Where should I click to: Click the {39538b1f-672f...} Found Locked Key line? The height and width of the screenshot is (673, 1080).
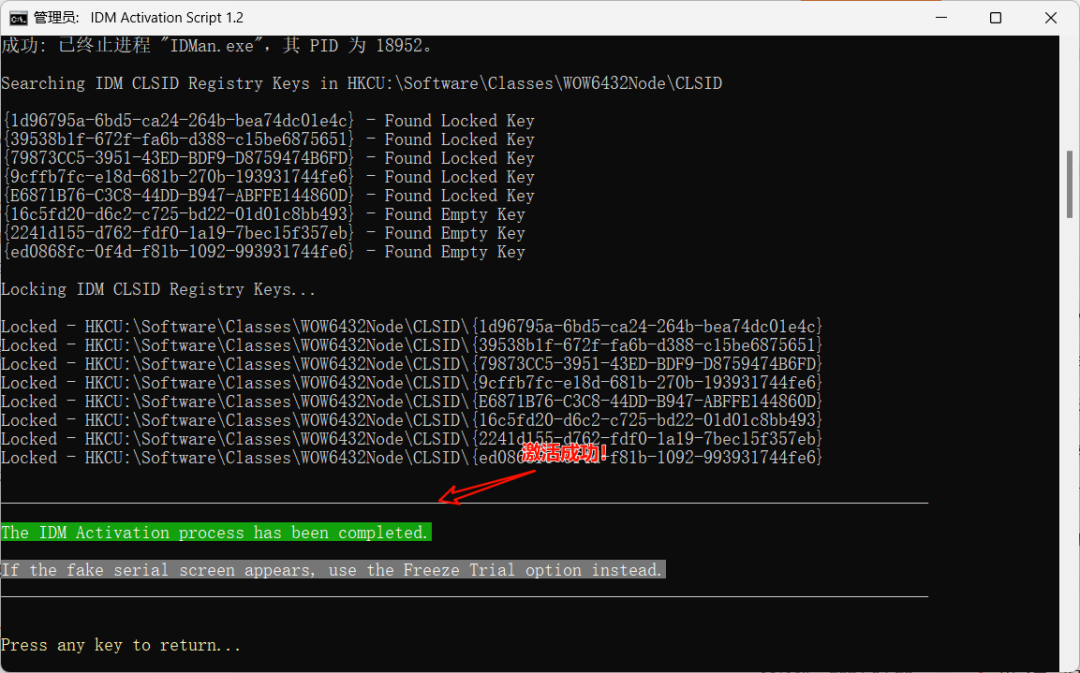point(269,140)
